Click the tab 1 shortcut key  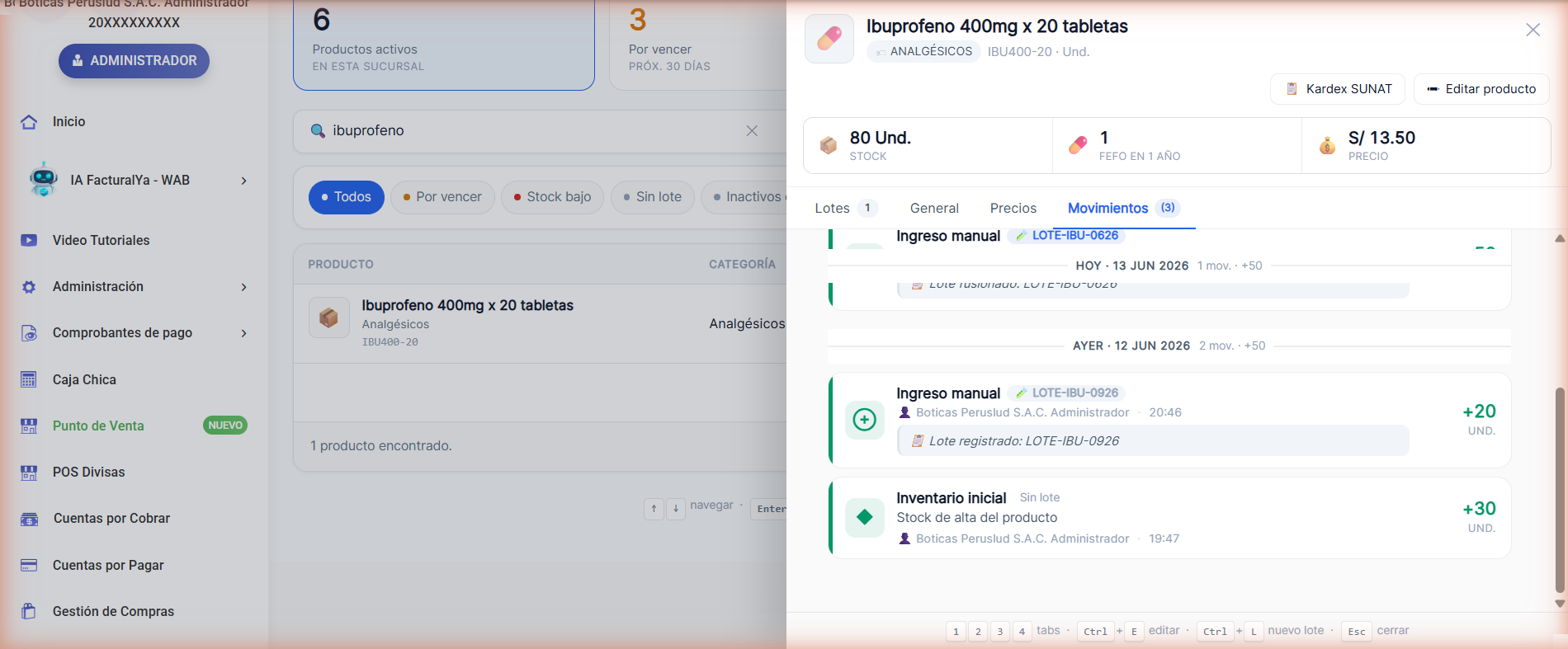tap(956, 632)
